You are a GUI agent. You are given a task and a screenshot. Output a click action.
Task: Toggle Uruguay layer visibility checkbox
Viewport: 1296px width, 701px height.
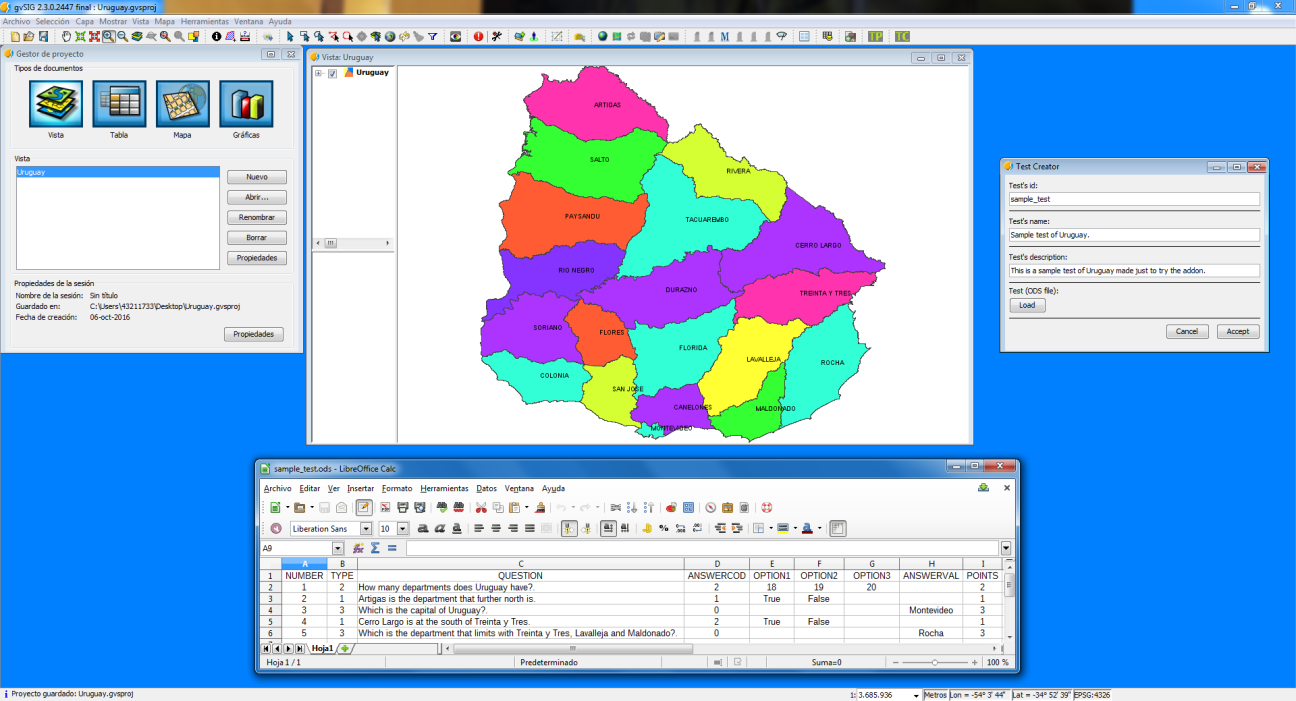pyautogui.click(x=333, y=73)
